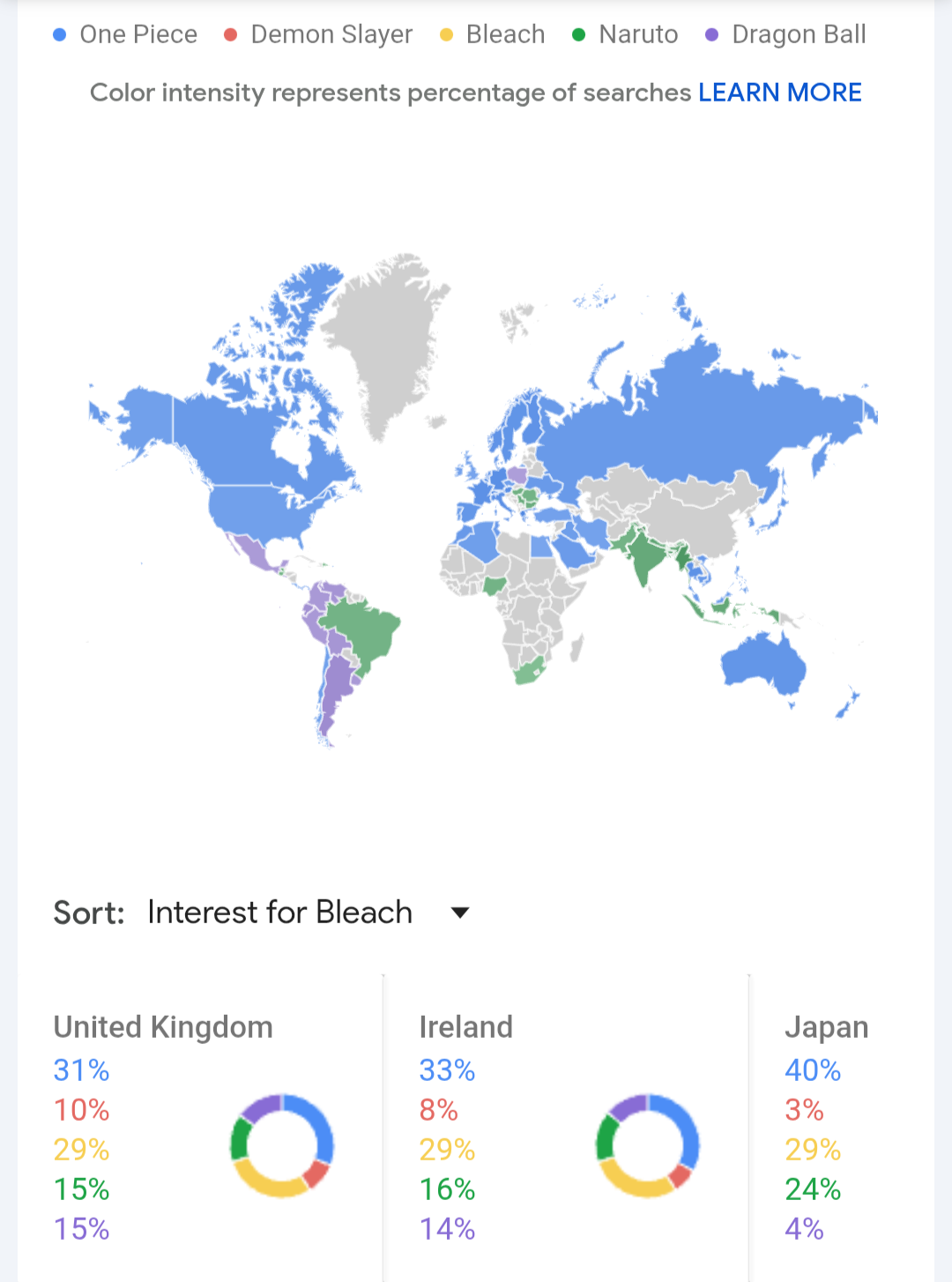Click the United Kingdom donut chart
This screenshot has width=952, height=1282.
tap(282, 1145)
